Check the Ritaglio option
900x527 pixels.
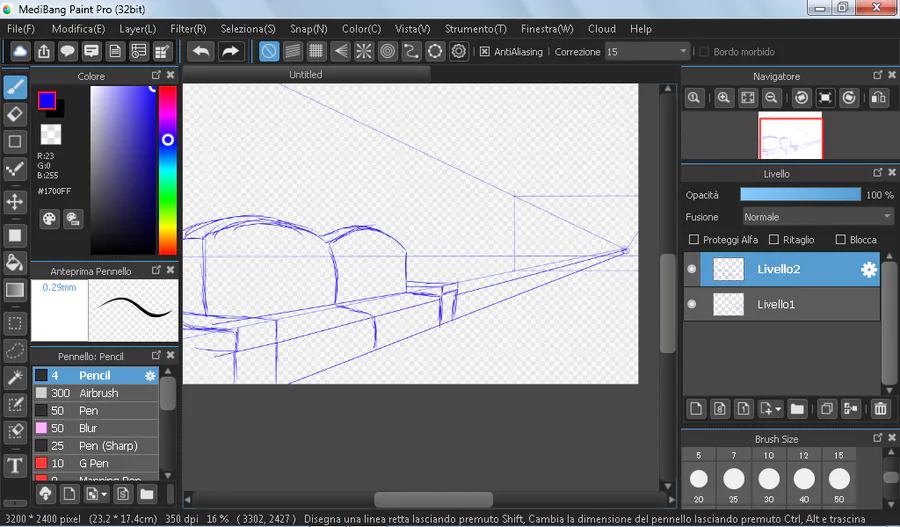pyautogui.click(x=774, y=239)
